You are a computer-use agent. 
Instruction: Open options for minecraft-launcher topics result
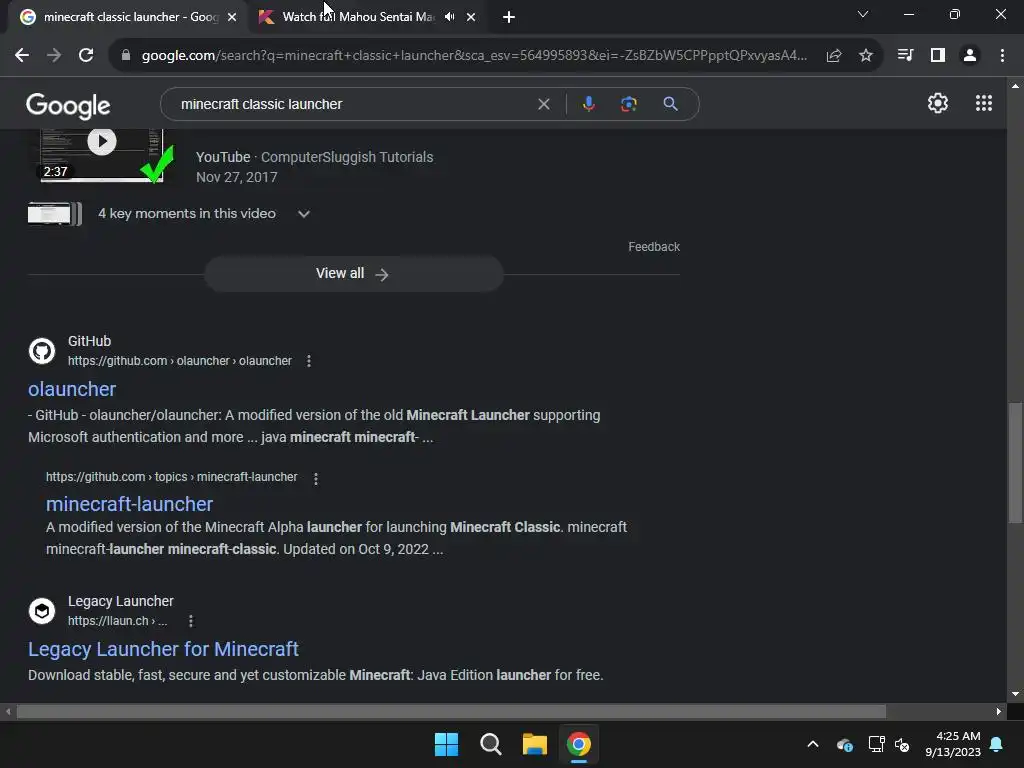click(316, 479)
